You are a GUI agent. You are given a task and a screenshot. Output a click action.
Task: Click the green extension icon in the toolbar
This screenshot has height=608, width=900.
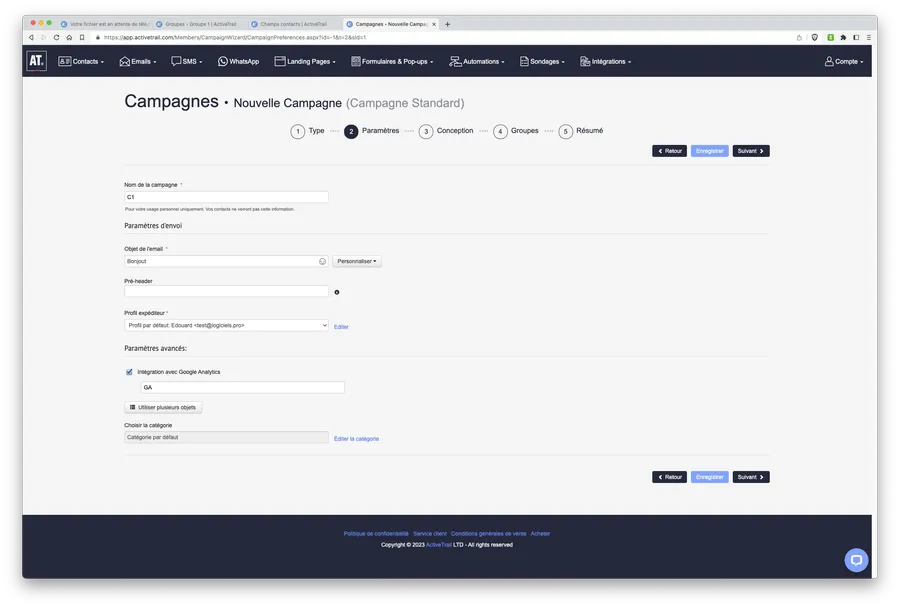tap(830, 37)
